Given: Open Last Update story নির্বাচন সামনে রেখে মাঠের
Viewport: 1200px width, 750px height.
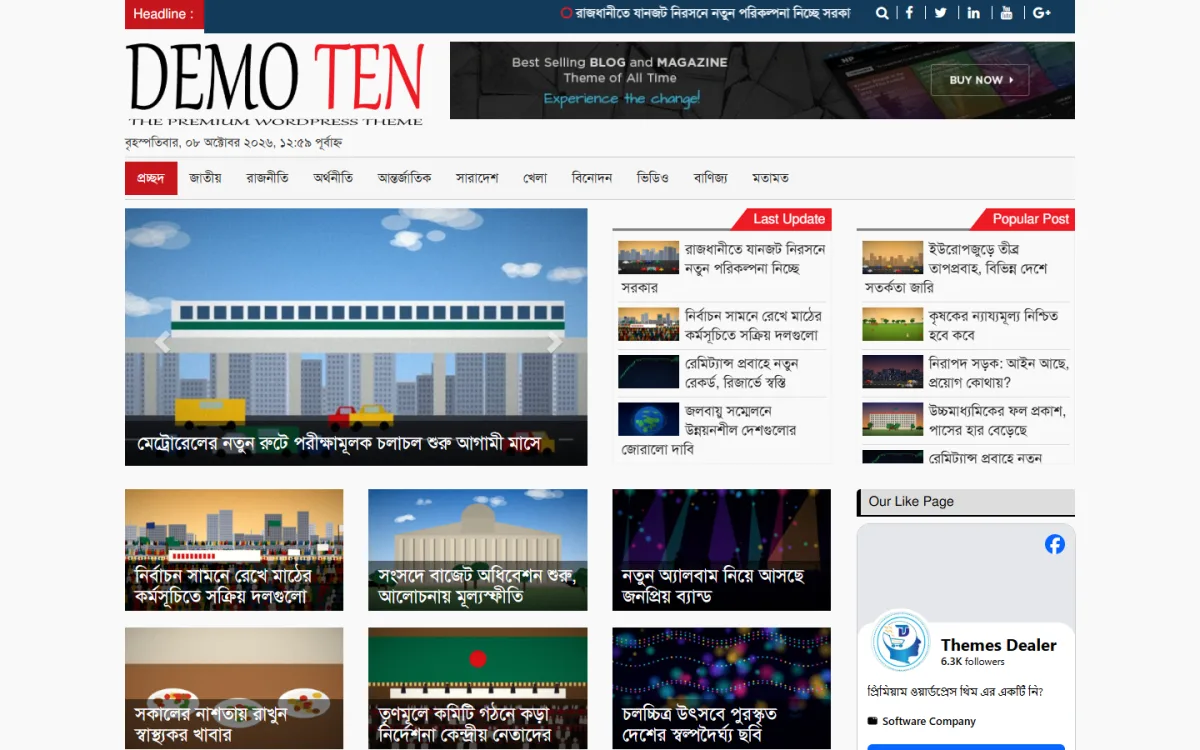Looking at the screenshot, I should point(752,325).
